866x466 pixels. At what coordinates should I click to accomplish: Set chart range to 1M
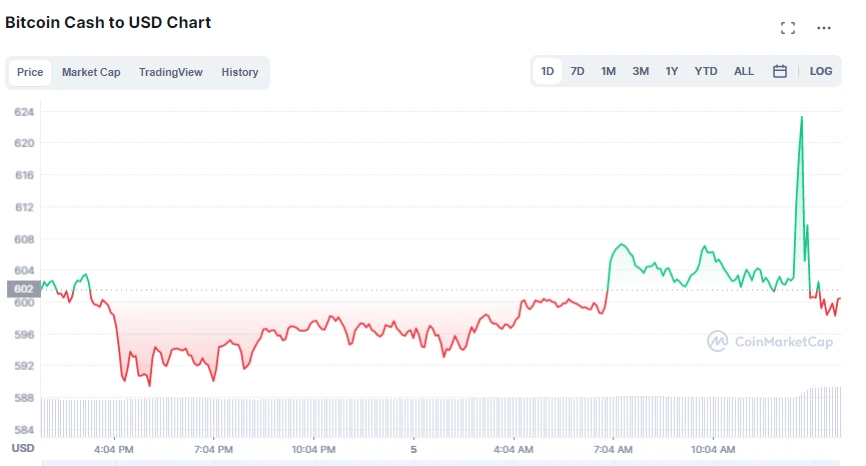(x=608, y=71)
